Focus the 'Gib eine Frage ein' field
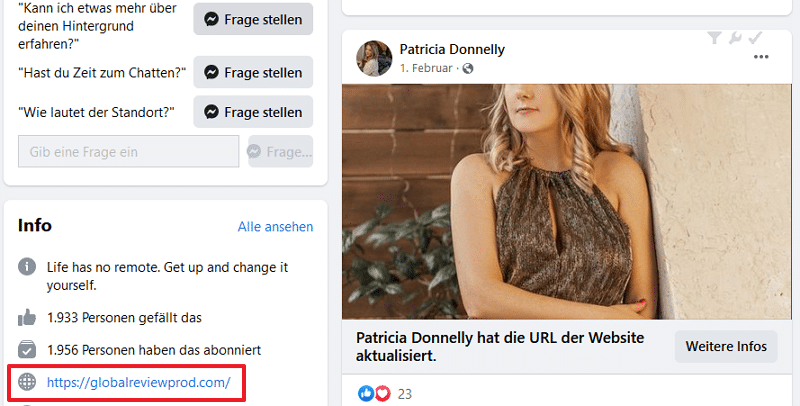Viewport: 800px width, 406px height. (129, 151)
